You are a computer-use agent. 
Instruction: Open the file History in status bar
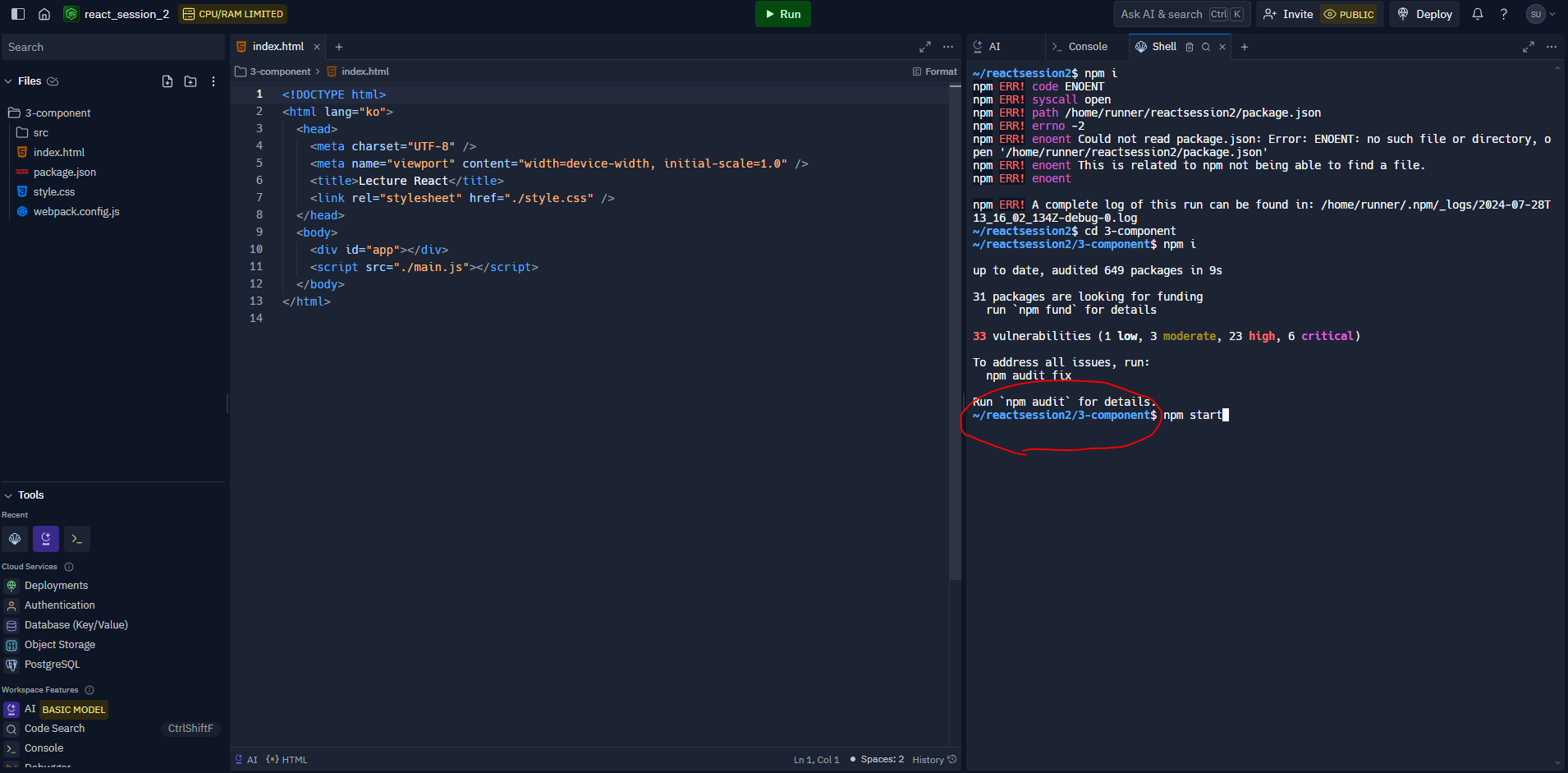coord(934,760)
